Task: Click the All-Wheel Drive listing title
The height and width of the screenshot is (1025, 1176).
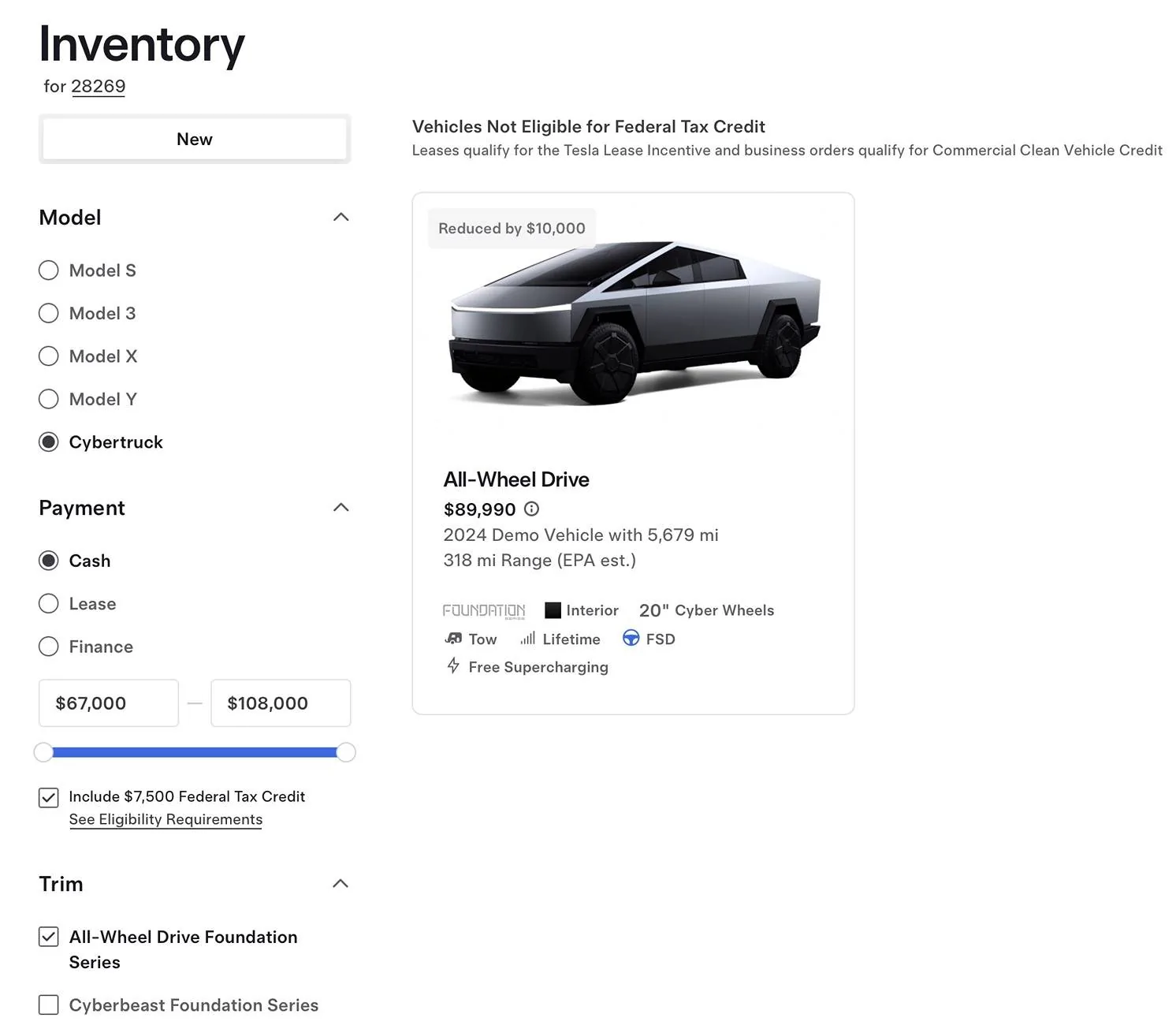Action: (x=516, y=479)
